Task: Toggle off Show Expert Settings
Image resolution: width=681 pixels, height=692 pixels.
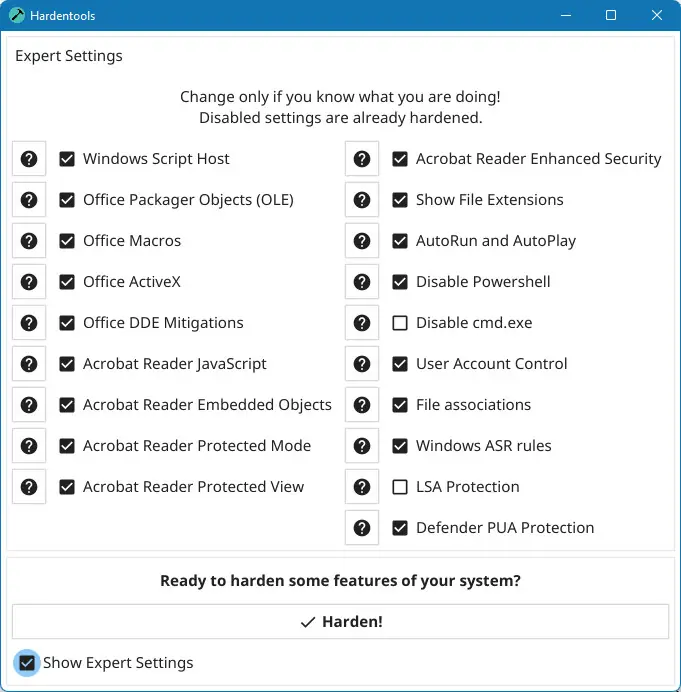Action: point(27,663)
